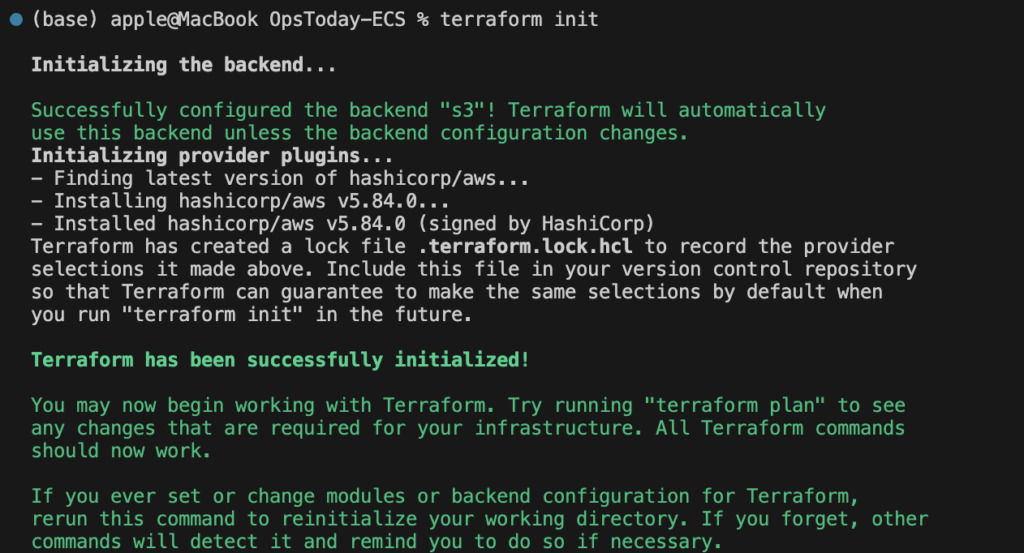Click the quoted "terraform plan" text

click(735, 405)
